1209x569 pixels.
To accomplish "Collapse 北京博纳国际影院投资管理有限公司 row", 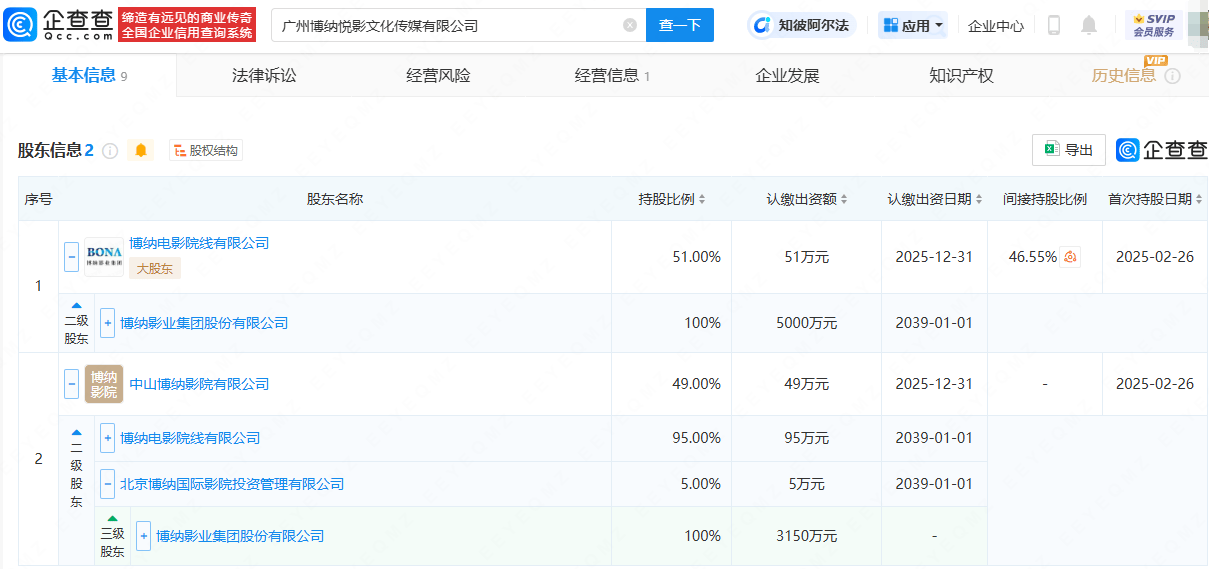I will pyautogui.click(x=108, y=484).
